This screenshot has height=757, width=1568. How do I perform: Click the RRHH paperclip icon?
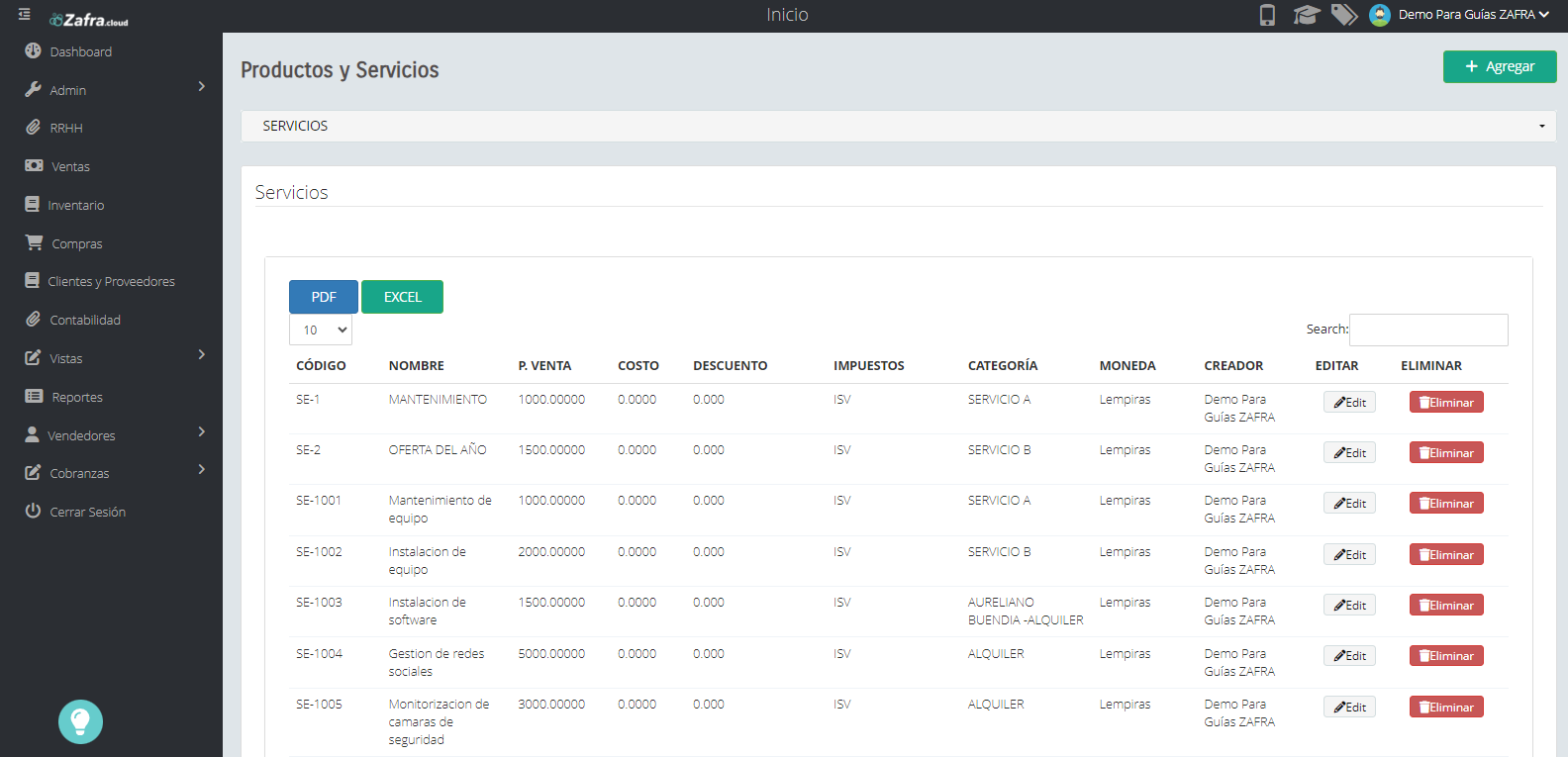[x=33, y=127]
